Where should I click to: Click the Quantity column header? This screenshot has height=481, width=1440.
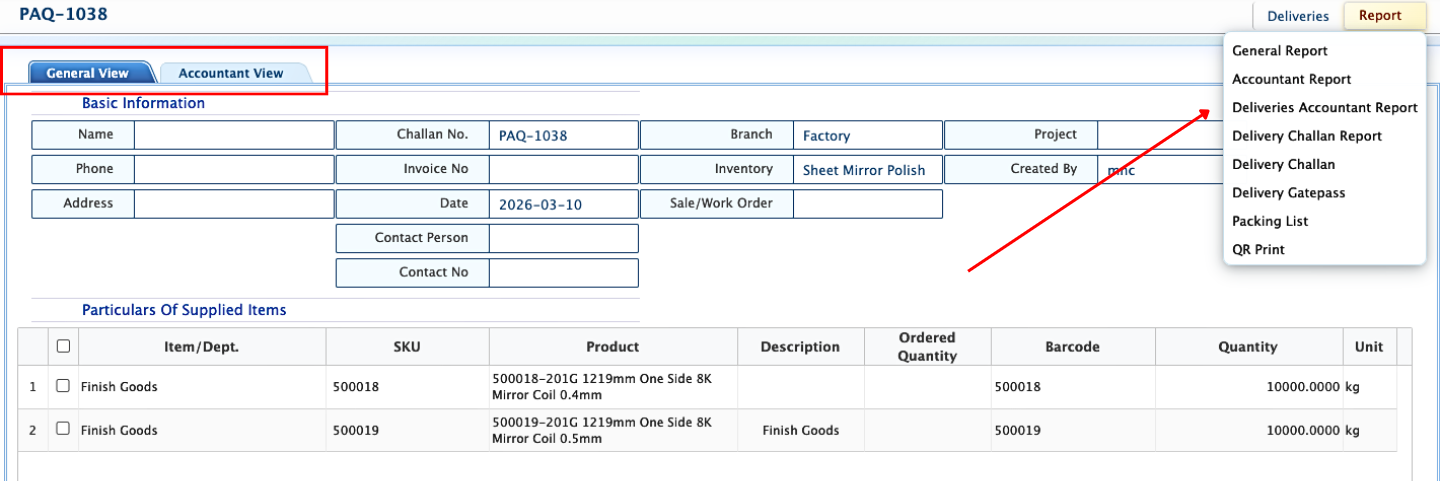click(1247, 347)
